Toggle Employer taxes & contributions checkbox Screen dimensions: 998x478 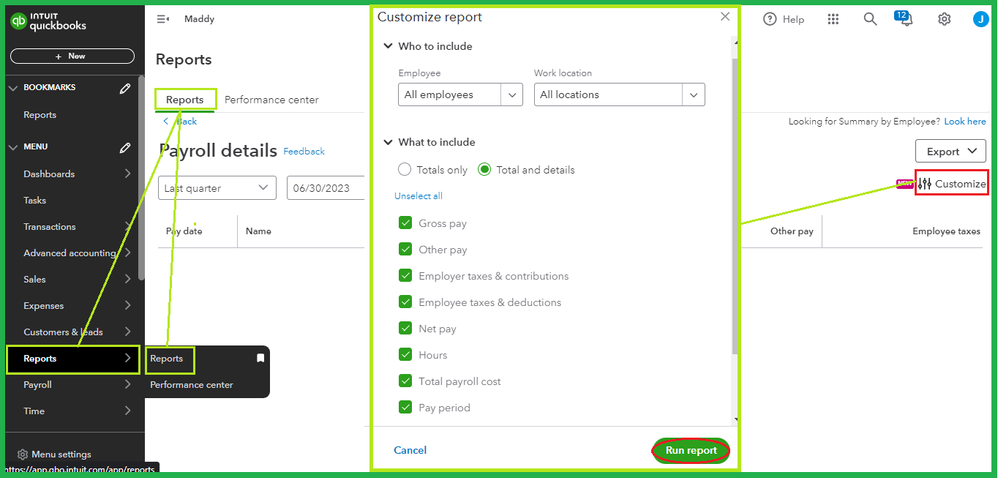[405, 276]
